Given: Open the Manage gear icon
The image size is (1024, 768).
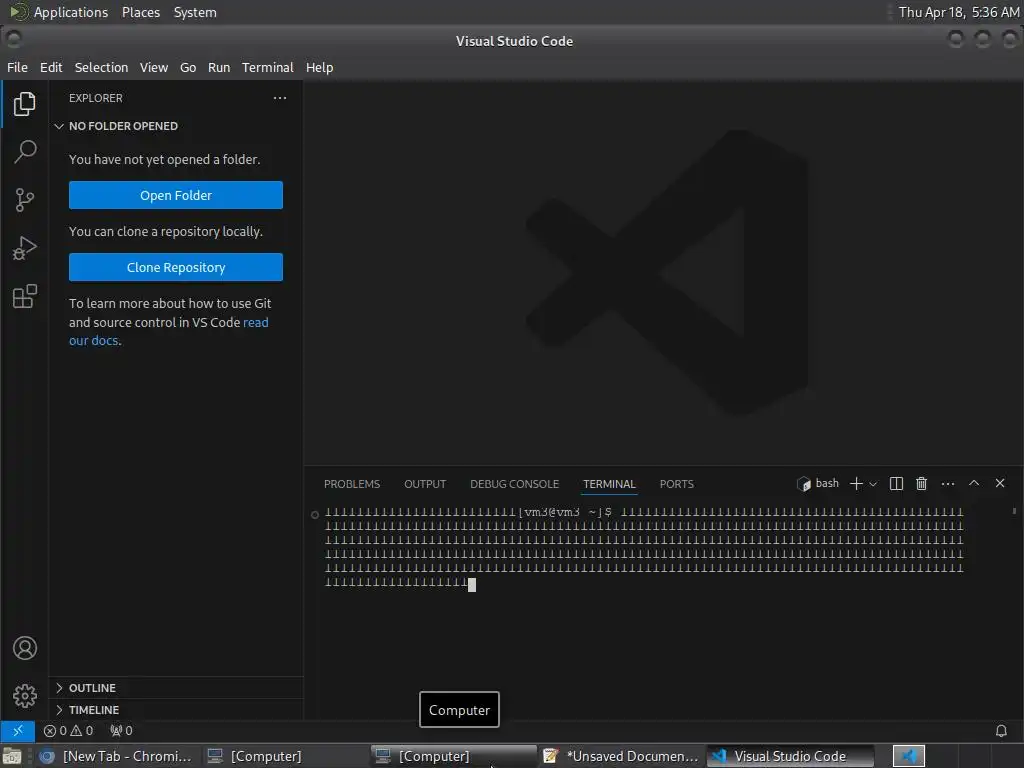Looking at the screenshot, I should (x=25, y=696).
